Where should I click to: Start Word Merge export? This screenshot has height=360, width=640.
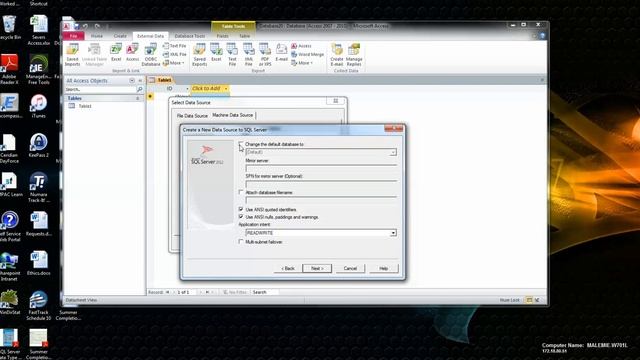[x=307, y=54]
